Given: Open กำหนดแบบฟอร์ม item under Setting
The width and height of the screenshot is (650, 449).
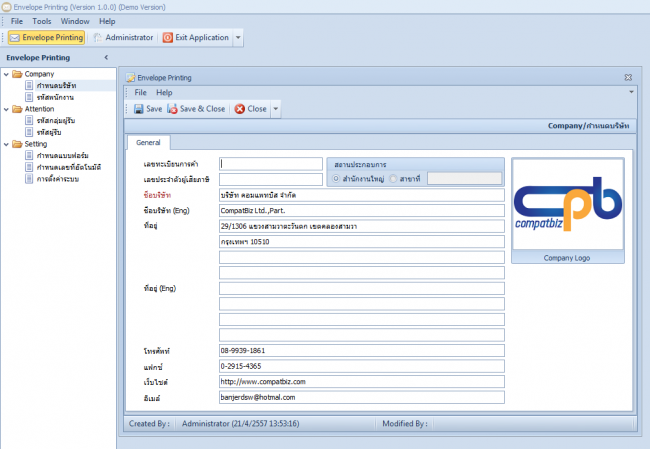Looking at the screenshot, I should tap(62, 155).
